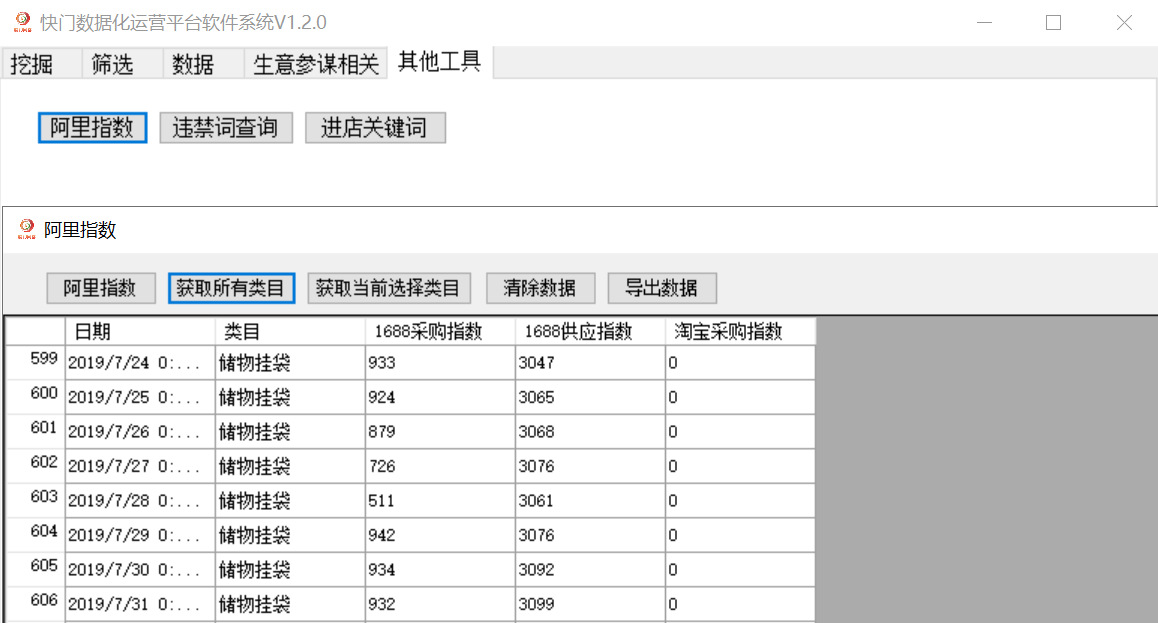
Task: Click 淘宝采购指数 value 0 in row 602
Action: 740,466
